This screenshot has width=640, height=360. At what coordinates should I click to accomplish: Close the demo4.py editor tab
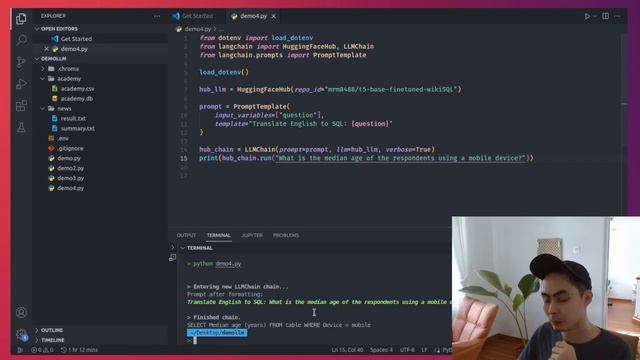click(273, 16)
